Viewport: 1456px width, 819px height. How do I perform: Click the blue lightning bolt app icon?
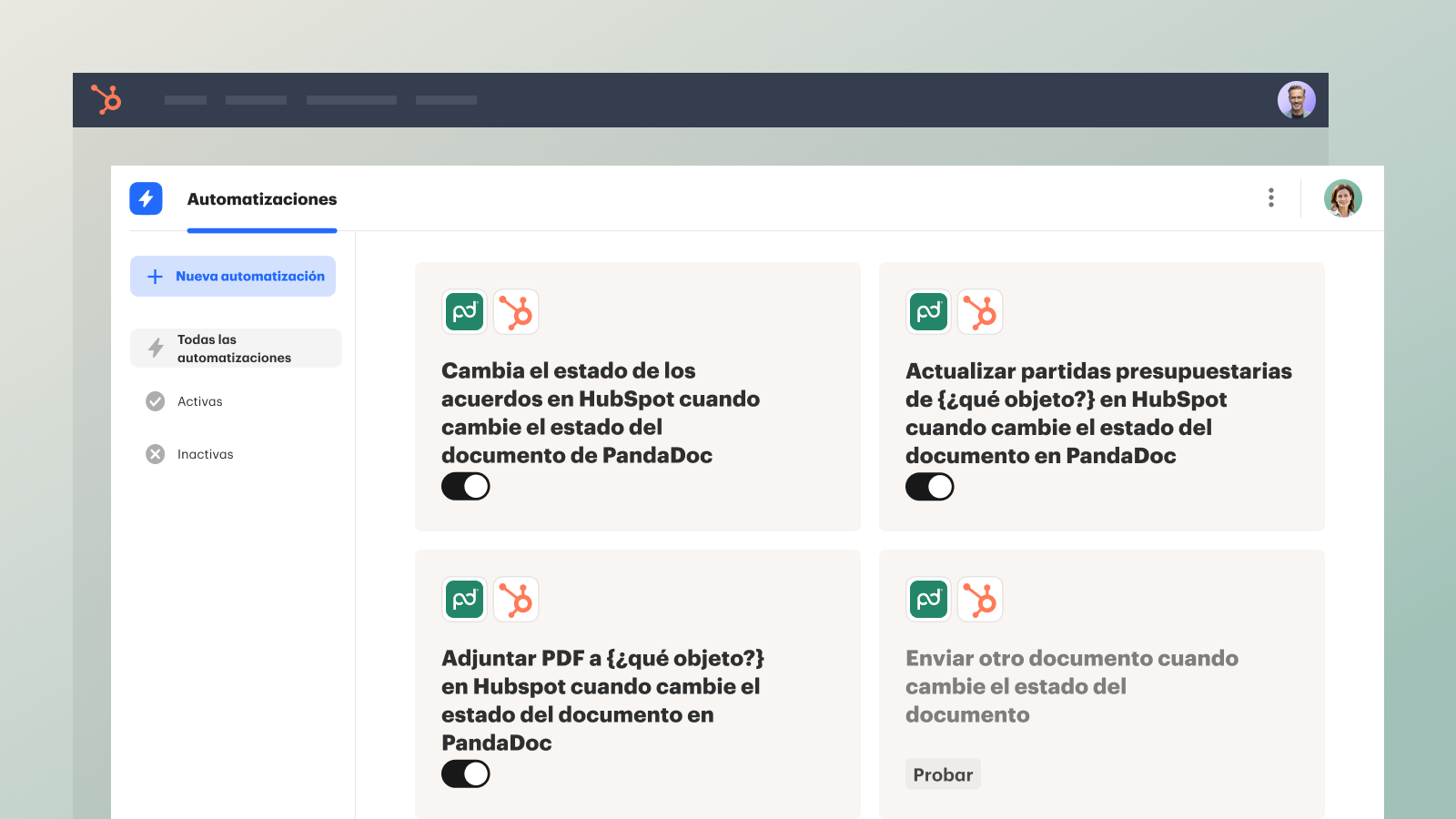(x=146, y=198)
